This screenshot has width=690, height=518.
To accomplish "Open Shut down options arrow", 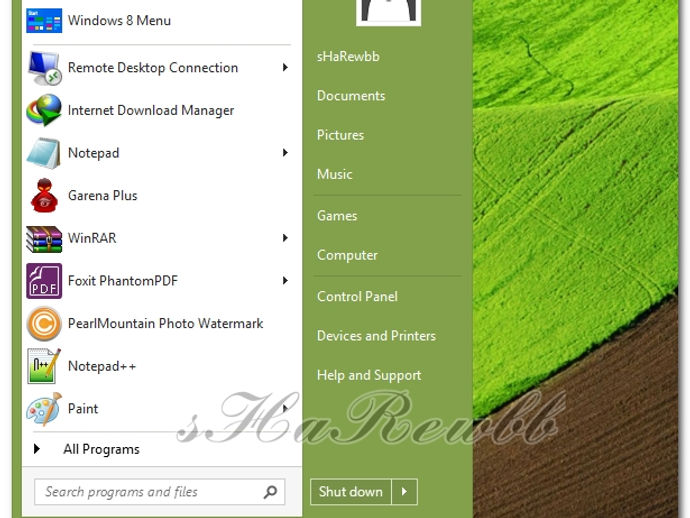I will (404, 492).
